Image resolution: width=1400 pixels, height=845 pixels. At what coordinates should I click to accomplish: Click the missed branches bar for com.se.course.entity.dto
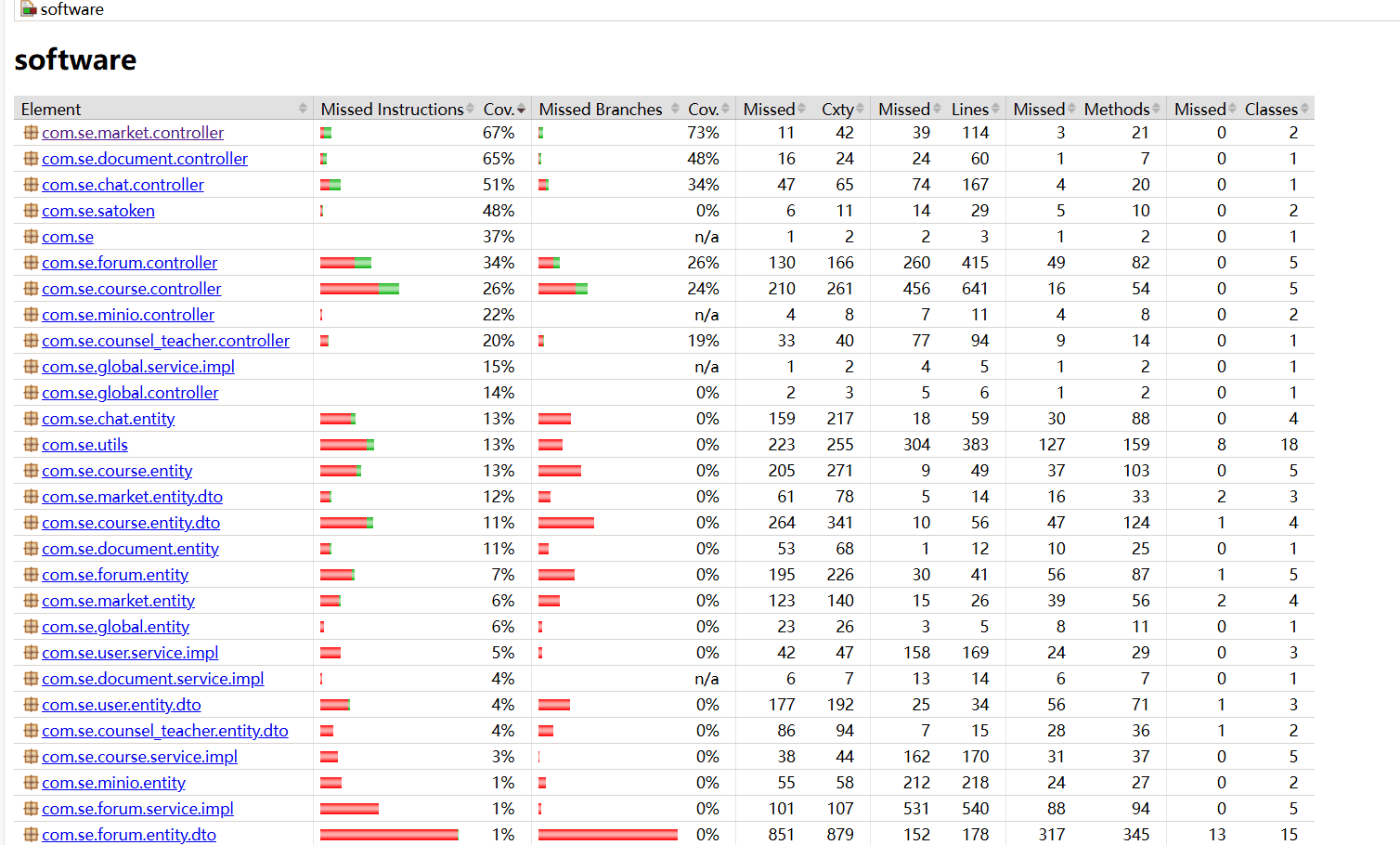tap(566, 523)
